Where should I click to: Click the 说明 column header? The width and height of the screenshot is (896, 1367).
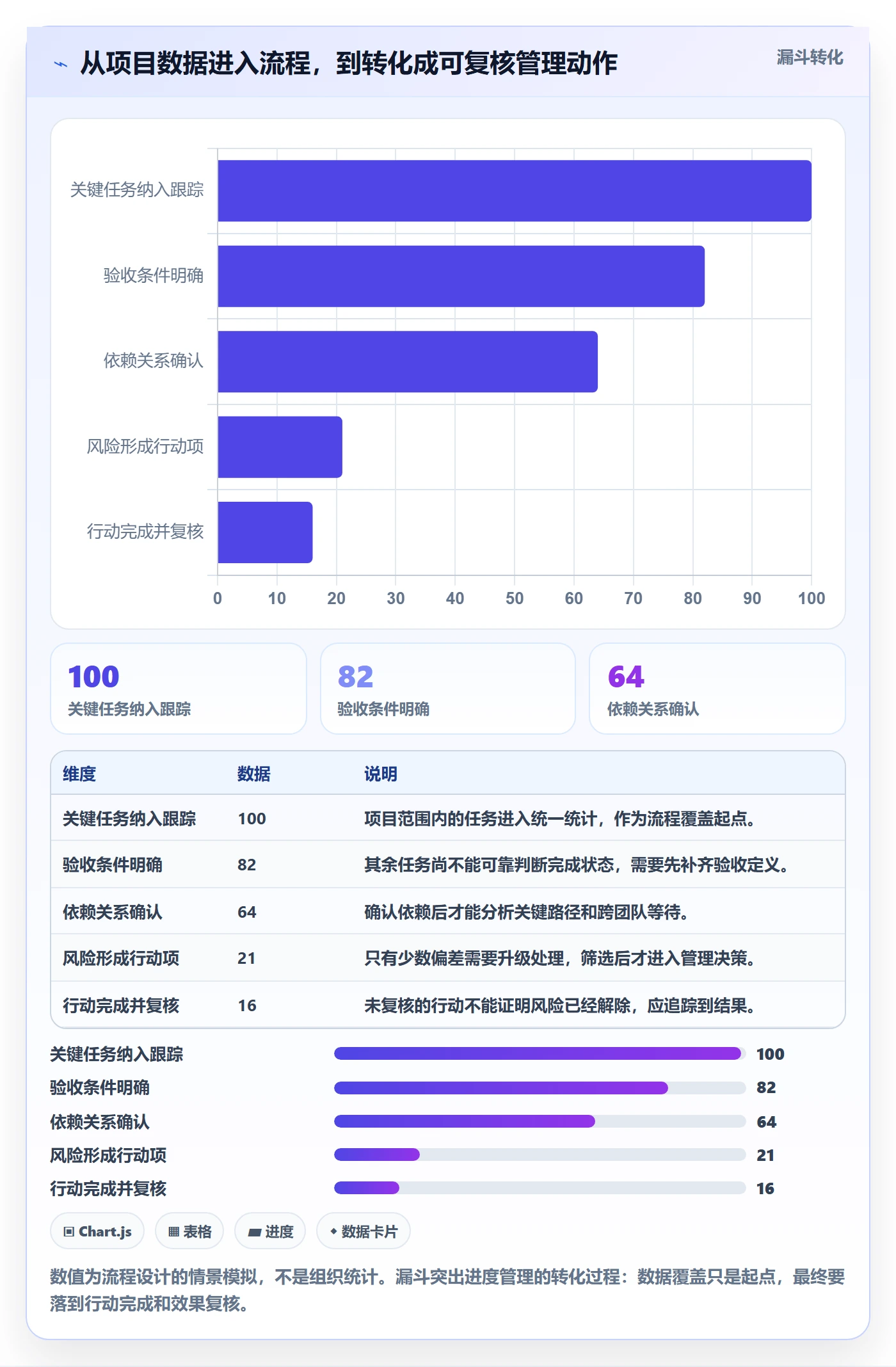[381, 774]
